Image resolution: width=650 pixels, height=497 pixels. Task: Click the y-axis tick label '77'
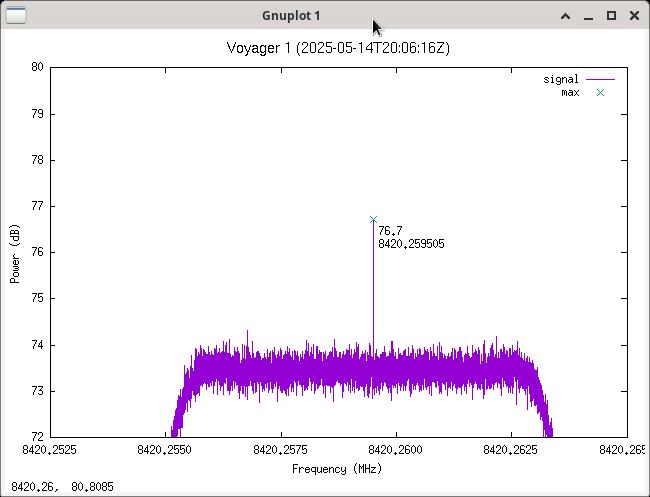(x=37, y=206)
